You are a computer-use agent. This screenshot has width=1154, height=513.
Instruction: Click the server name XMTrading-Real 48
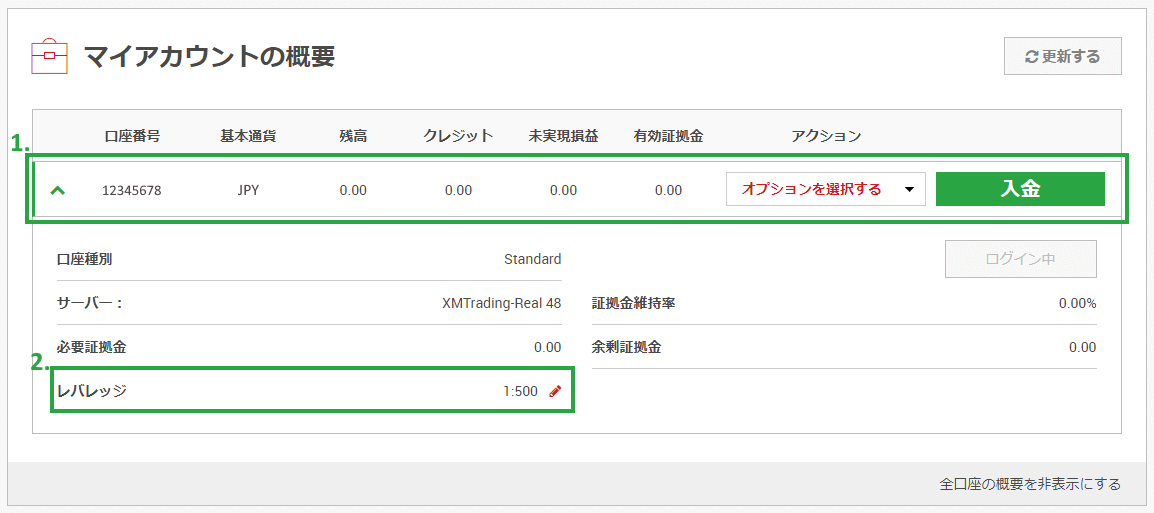tap(501, 303)
